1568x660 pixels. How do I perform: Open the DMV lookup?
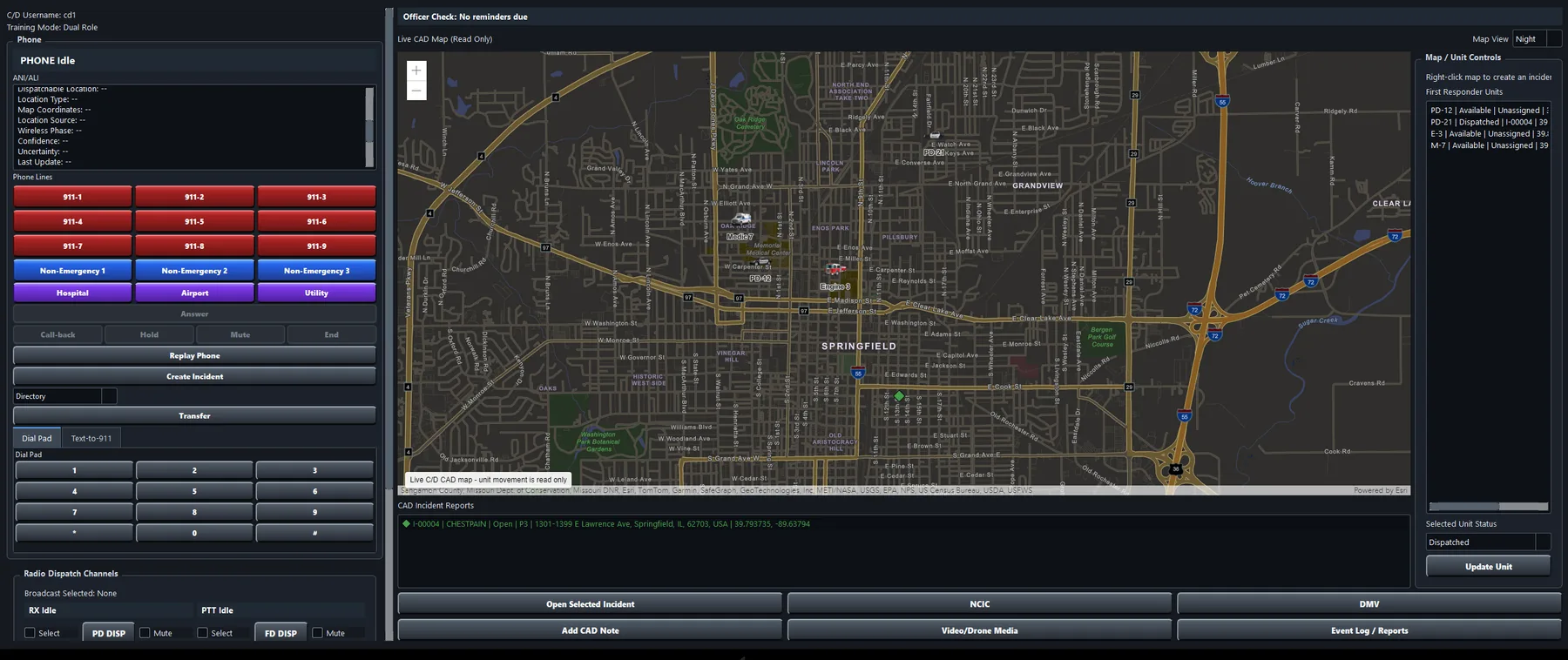click(1369, 604)
